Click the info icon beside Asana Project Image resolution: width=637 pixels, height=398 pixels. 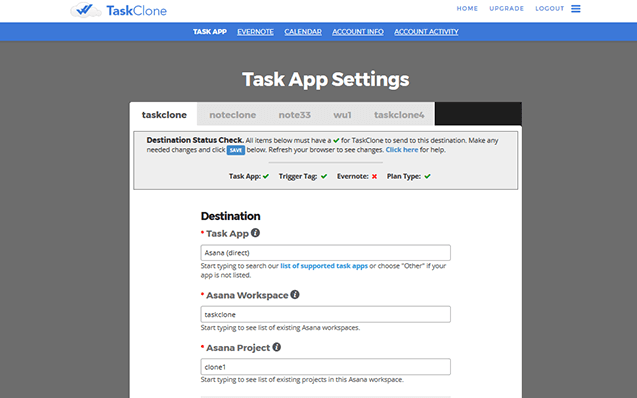coord(277,347)
